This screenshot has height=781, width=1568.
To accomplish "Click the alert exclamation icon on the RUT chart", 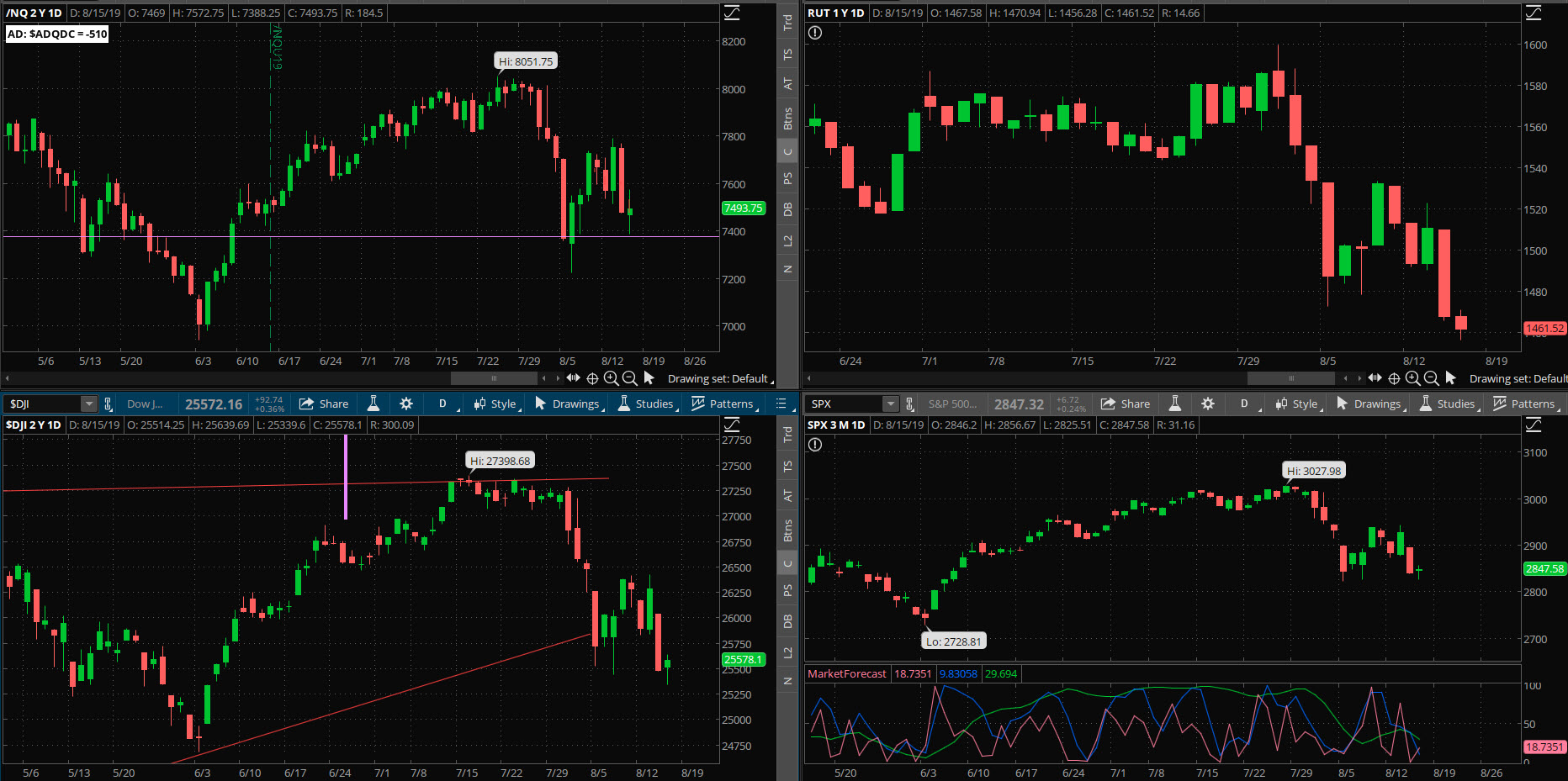I will point(815,33).
